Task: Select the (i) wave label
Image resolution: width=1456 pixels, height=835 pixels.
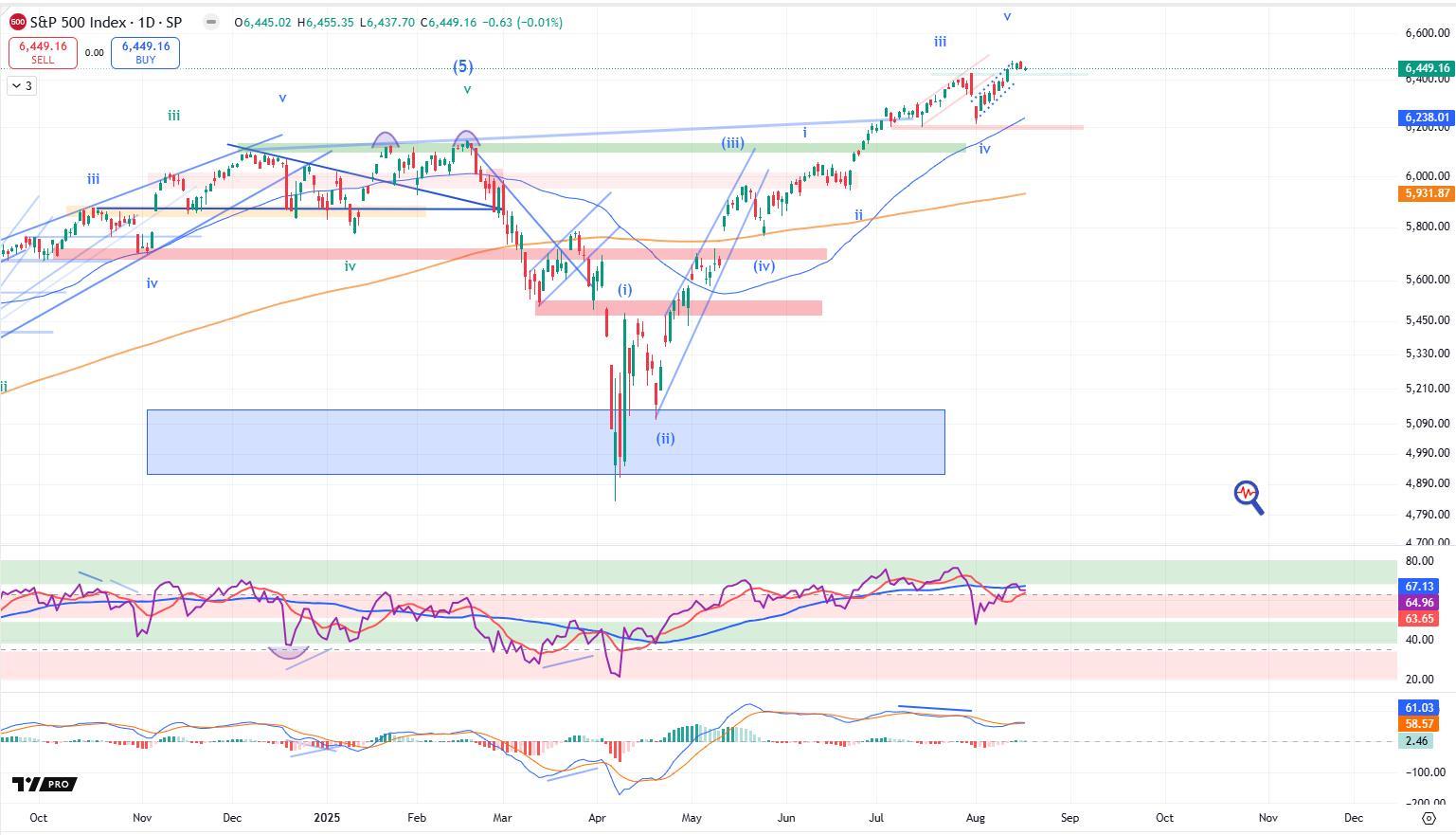Action: point(625,289)
